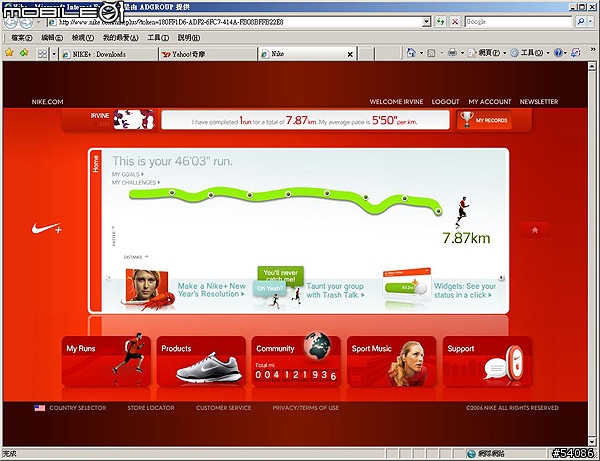
Task: Open the My Runs tile
Action: coord(106,361)
